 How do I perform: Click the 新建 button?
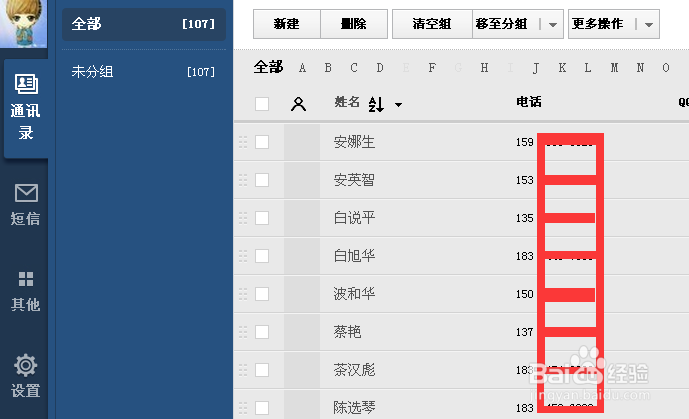(x=287, y=24)
